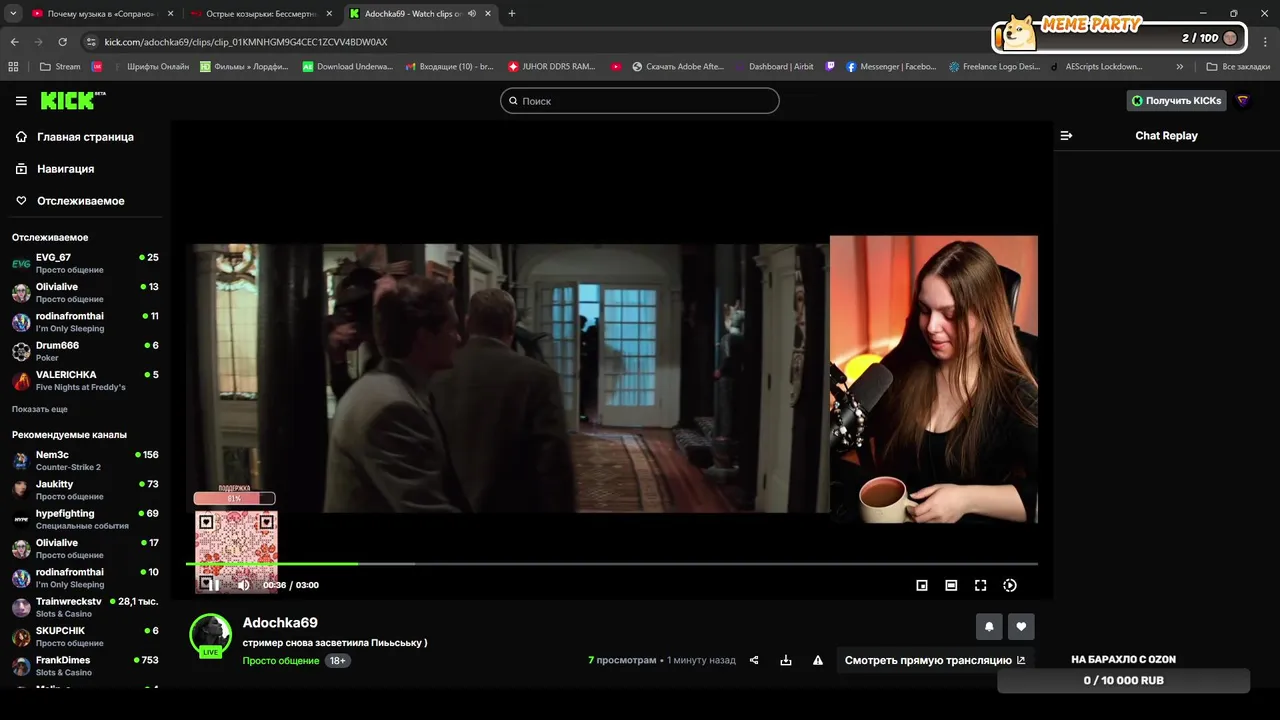
Task: Collapse the Chat Replay panel
Action: coord(1066,136)
